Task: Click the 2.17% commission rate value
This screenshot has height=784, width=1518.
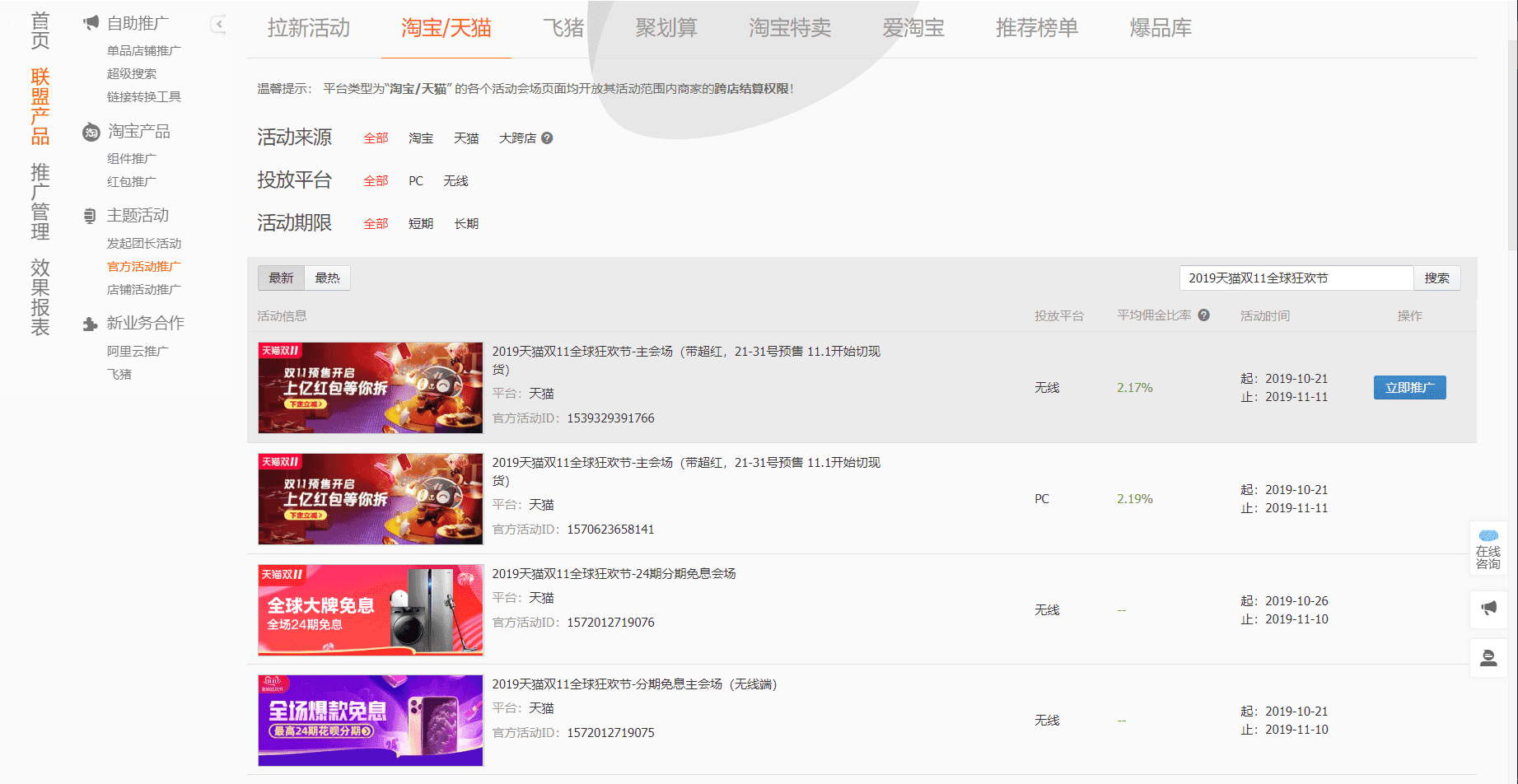Action: 1134,388
